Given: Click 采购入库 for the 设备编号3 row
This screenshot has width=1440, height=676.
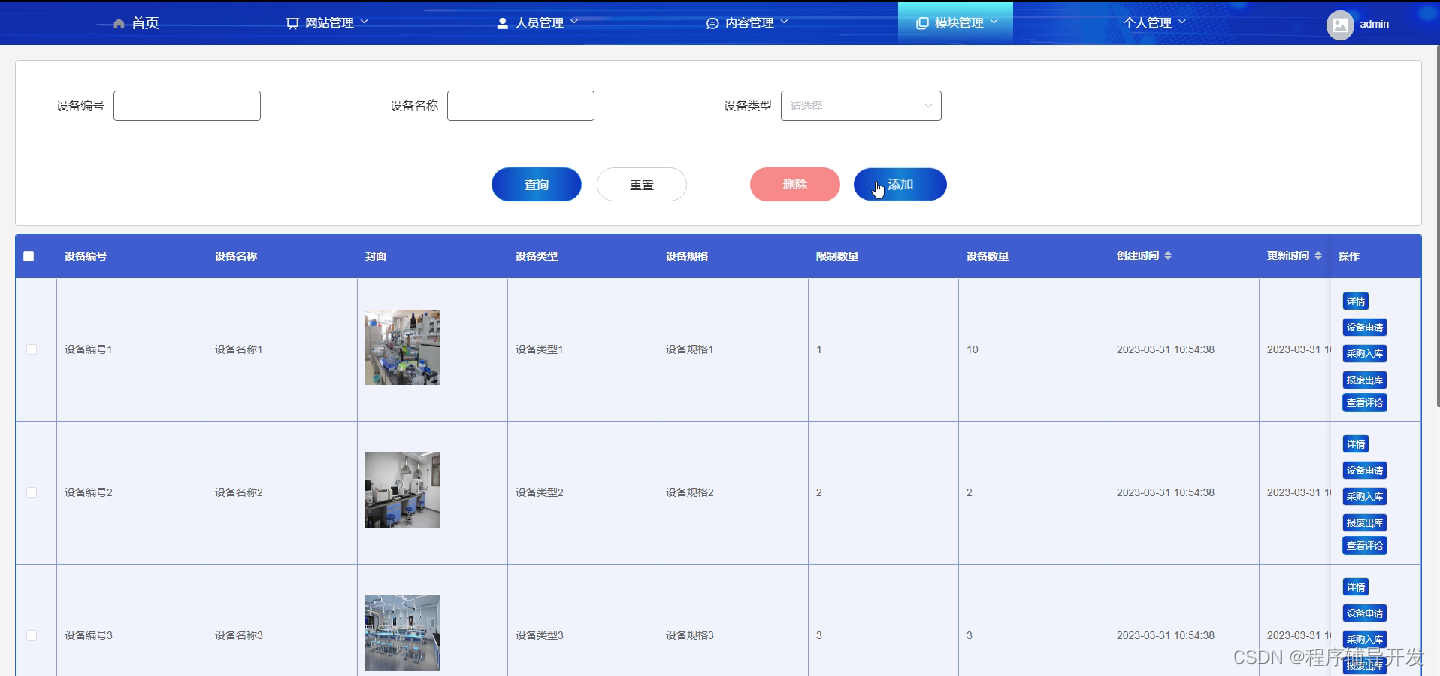Looking at the screenshot, I should 1365,640.
